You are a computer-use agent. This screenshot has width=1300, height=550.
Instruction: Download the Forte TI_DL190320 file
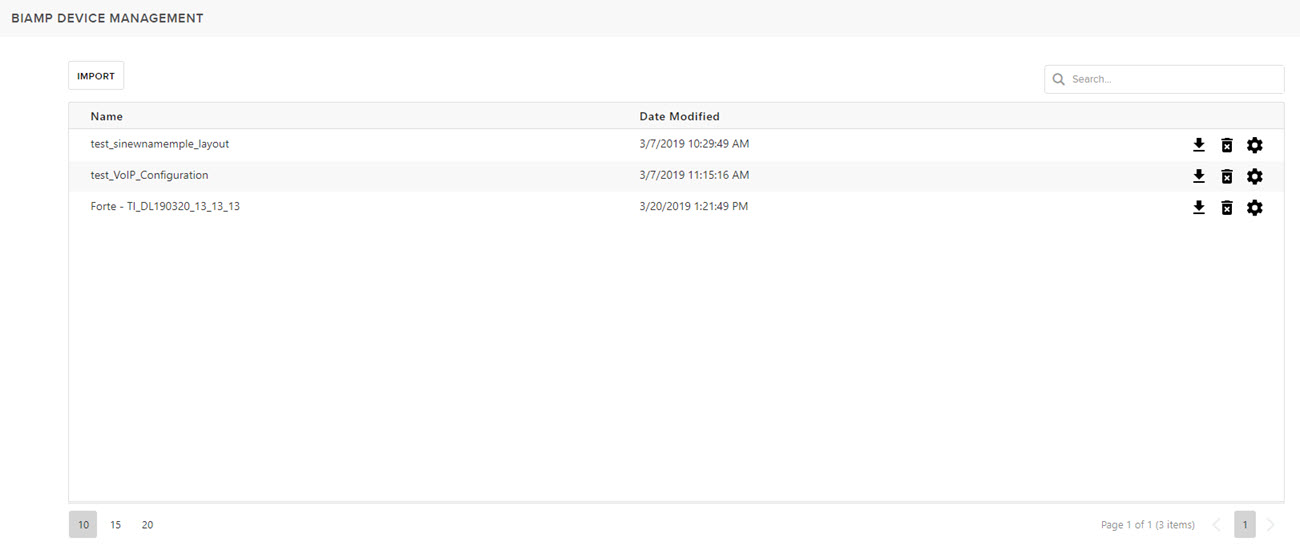[x=1199, y=208]
